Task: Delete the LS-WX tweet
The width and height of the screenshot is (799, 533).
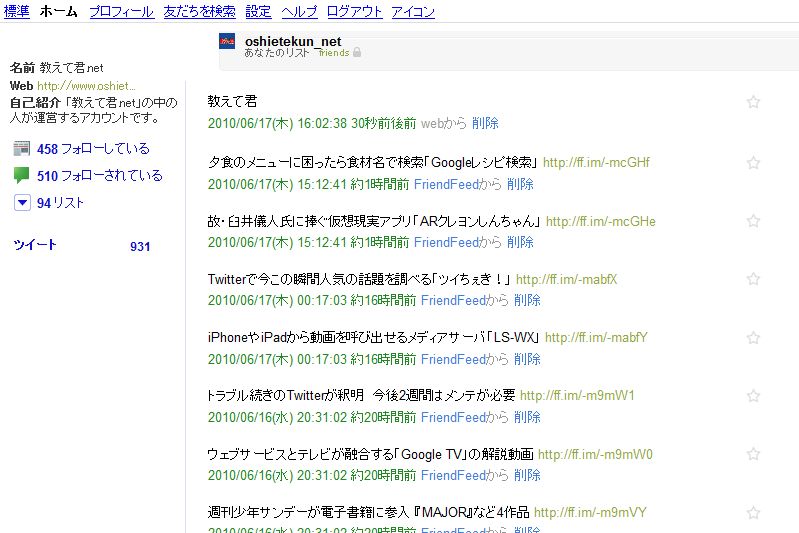Action: [527, 359]
